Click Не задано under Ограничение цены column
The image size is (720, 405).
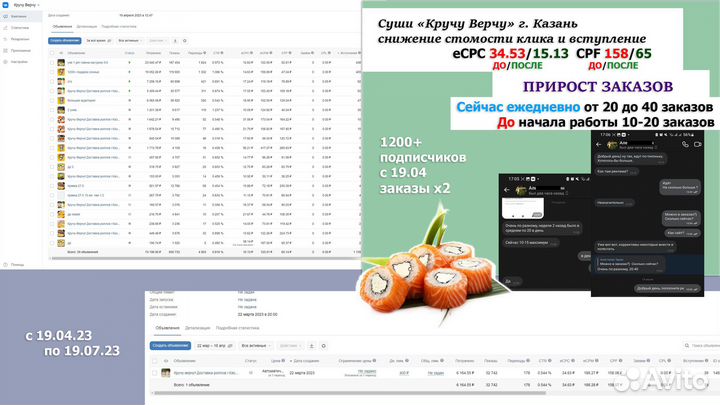367,371
